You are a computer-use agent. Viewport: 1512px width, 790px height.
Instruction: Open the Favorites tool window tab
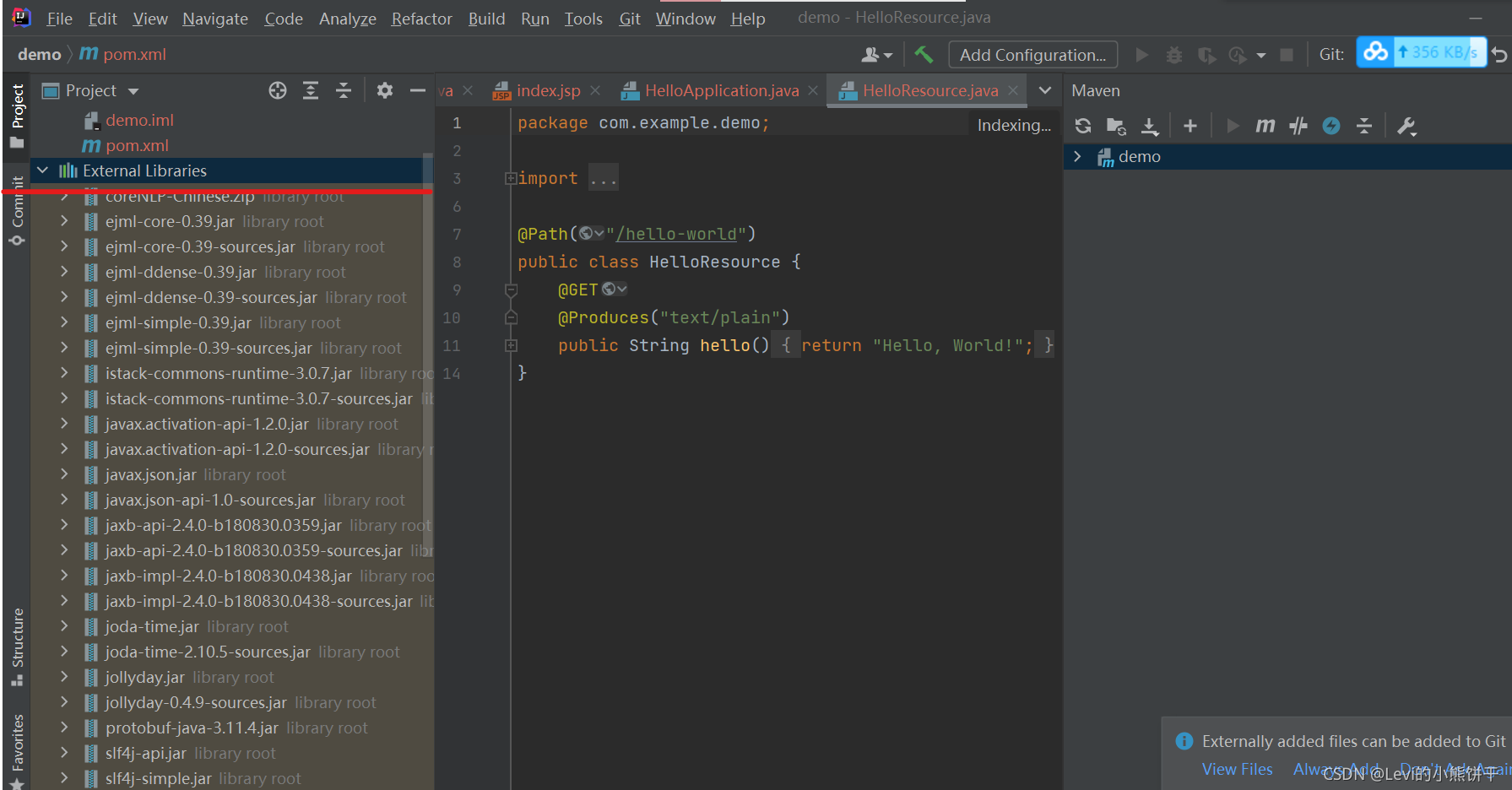(x=17, y=752)
